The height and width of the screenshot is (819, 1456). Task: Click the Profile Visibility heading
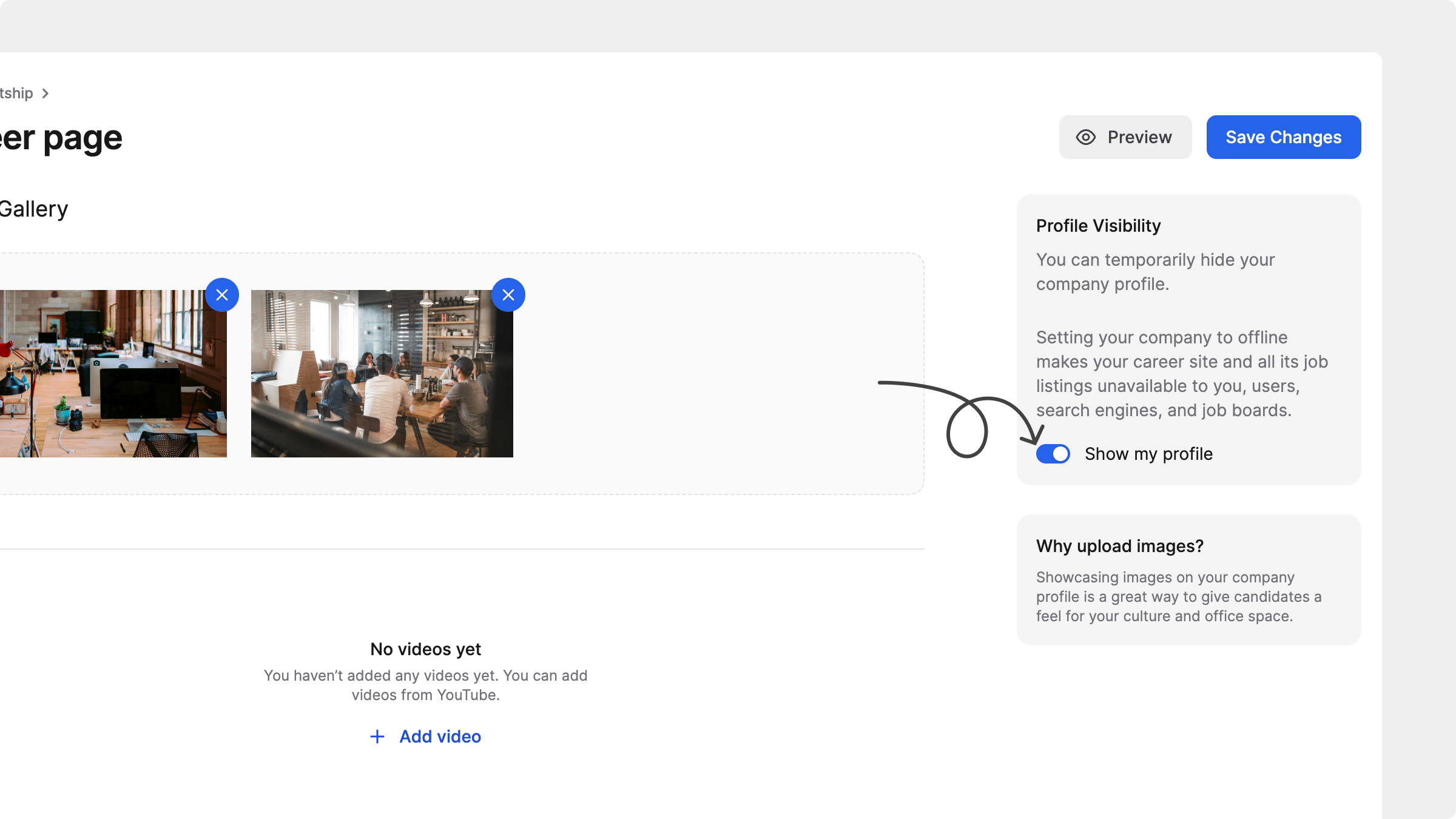(x=1098, y=226)
